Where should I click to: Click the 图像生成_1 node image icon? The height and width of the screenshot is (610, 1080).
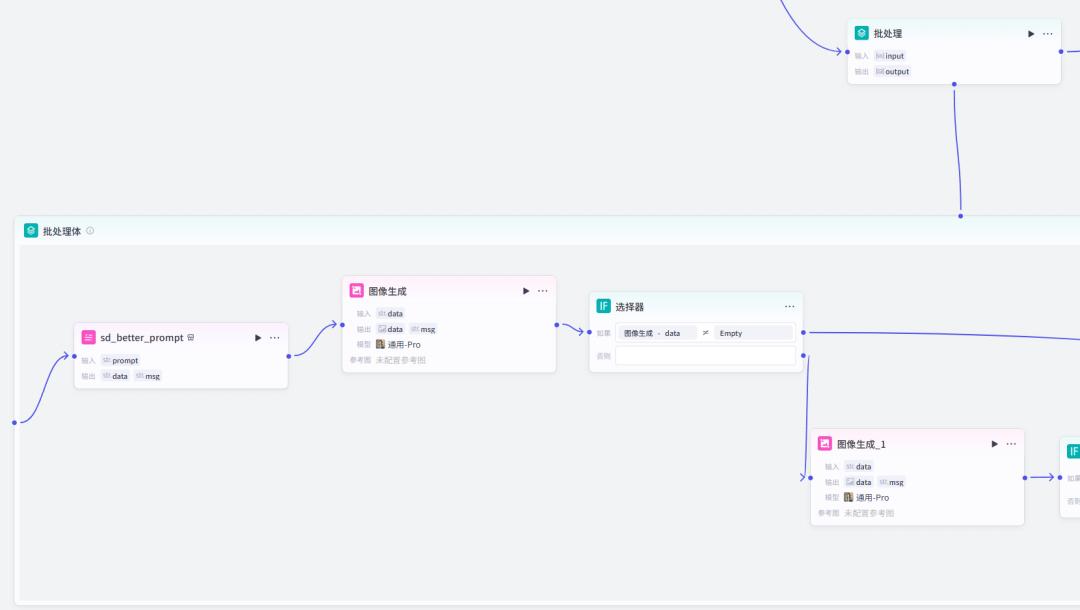pos(825,444)
